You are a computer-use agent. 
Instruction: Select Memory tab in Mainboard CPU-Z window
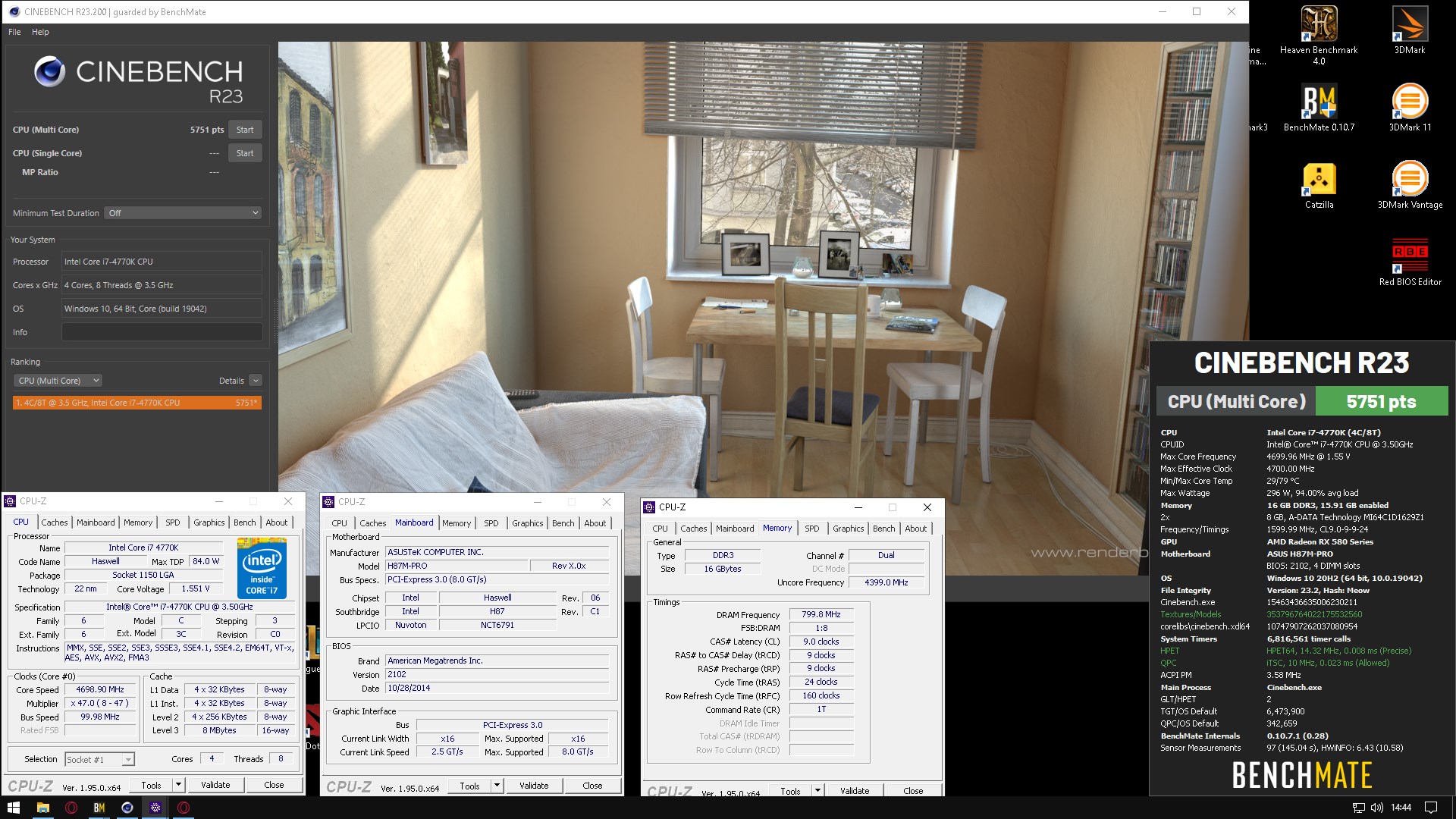[457, 523]
